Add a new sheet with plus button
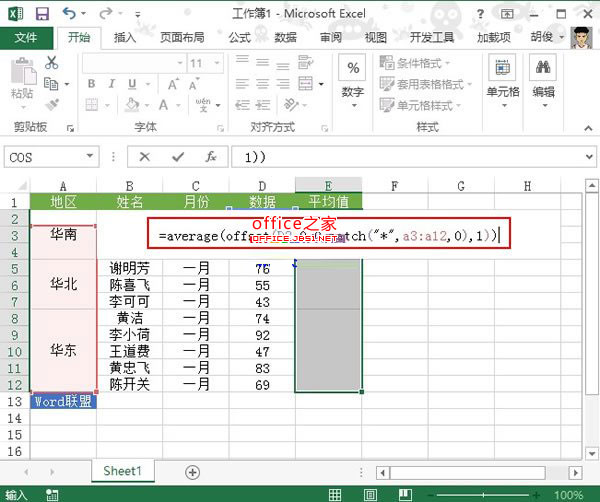The height and width of the screenshot is (502, 600). (x=192, y=473)
